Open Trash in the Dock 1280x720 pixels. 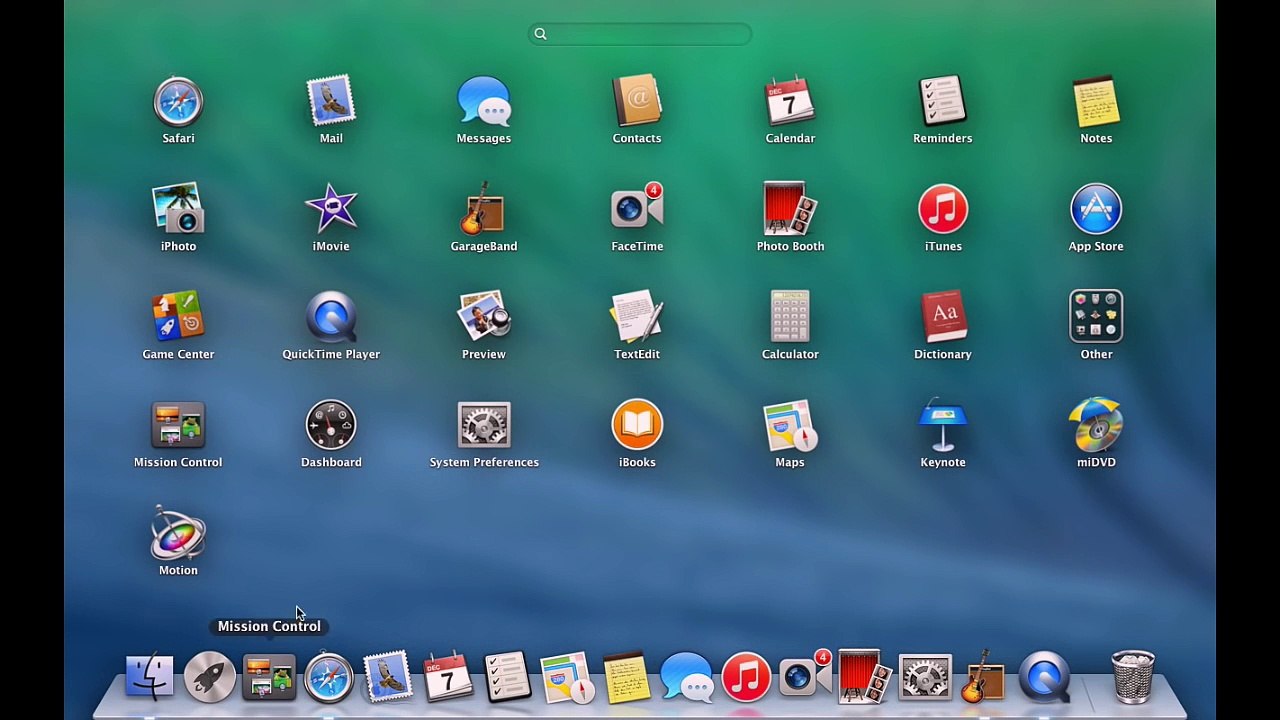pos(1133,677)
